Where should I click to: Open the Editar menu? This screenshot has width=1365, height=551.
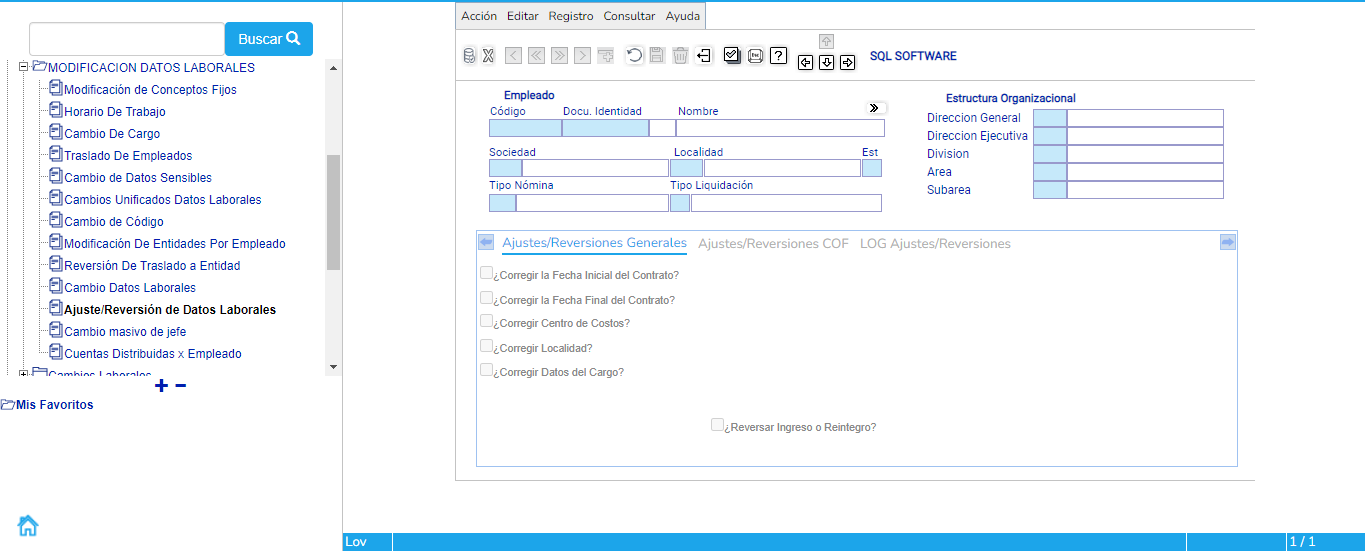pyautogui.click(x=523, y=16)
